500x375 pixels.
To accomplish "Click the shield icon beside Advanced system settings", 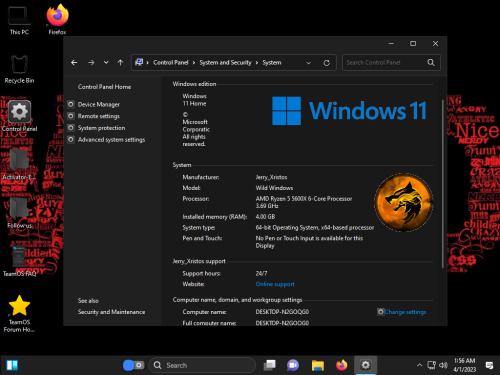I will pos(71,139).
